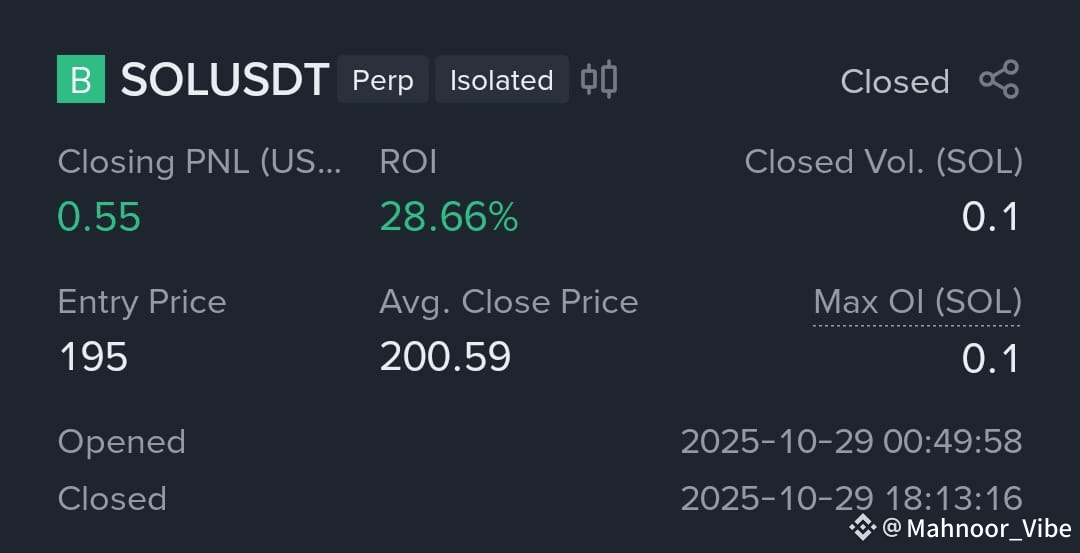Image resolution: width=1080 pixels, height=553 pixels.
Task: Click the share icon next to Closed
Action: tap(999, 79)
